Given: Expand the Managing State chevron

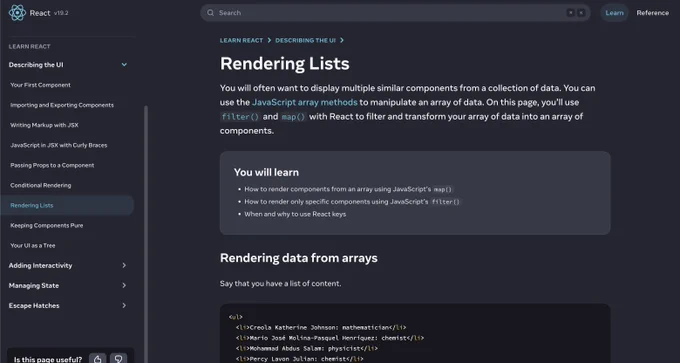Looking at the screenshot, I should tap(124, 285).
